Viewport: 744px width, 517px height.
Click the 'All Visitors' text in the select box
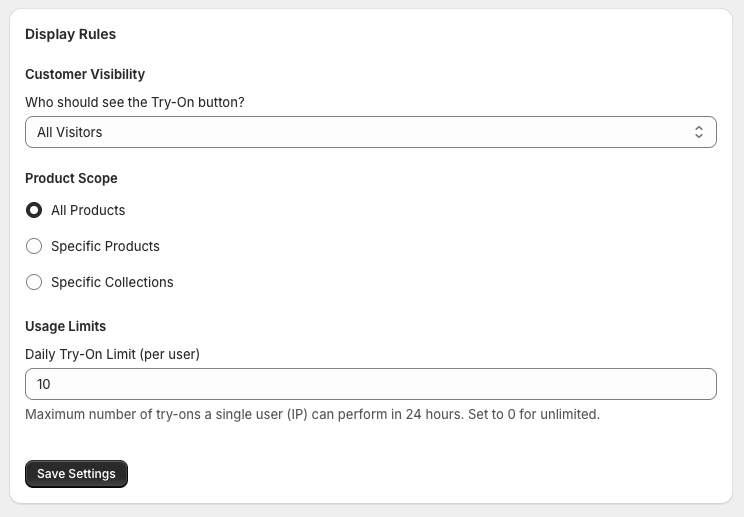(x=70, y=132)
